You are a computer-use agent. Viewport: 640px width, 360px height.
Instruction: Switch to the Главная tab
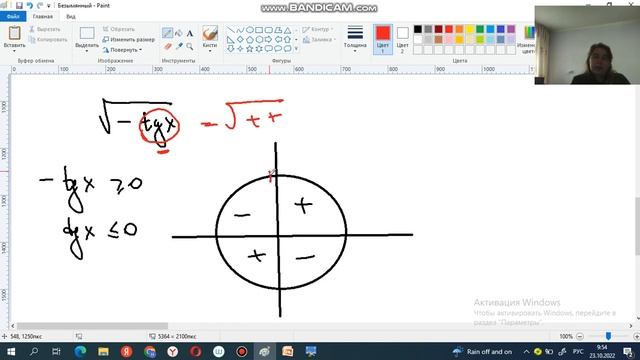coord(42,17)
